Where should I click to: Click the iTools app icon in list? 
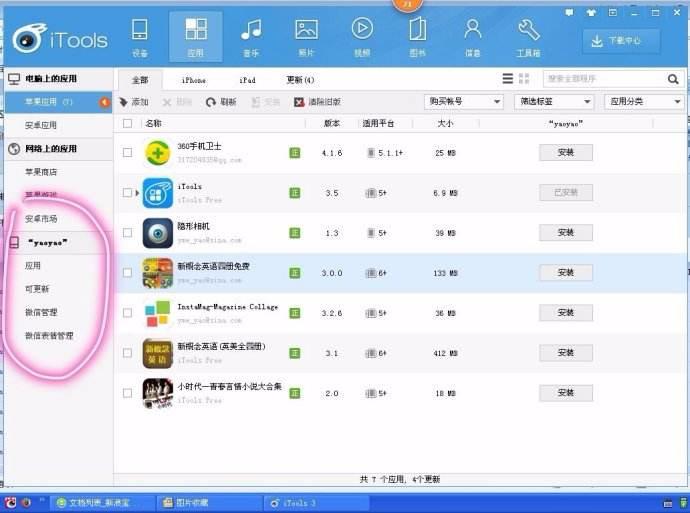tap(158, 193)
